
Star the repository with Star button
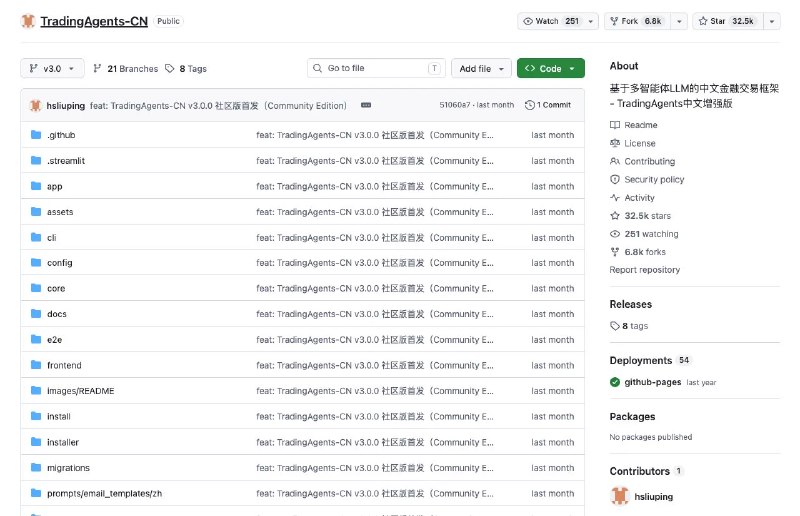728,21
